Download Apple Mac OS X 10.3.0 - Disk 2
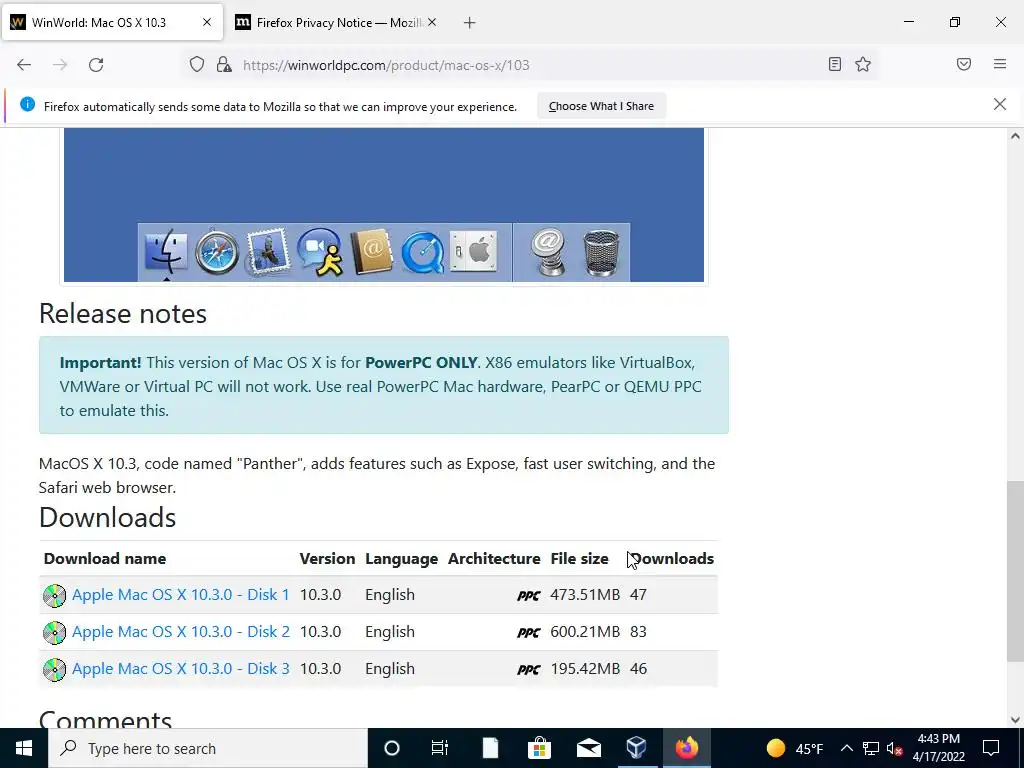1024x768 pixels. click(180, 632)
